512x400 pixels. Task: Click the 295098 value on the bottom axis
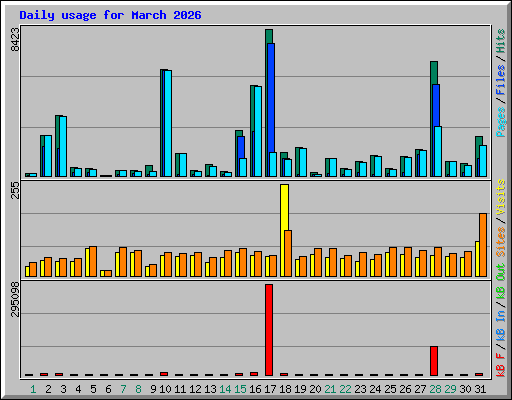[x=15, y=299]
